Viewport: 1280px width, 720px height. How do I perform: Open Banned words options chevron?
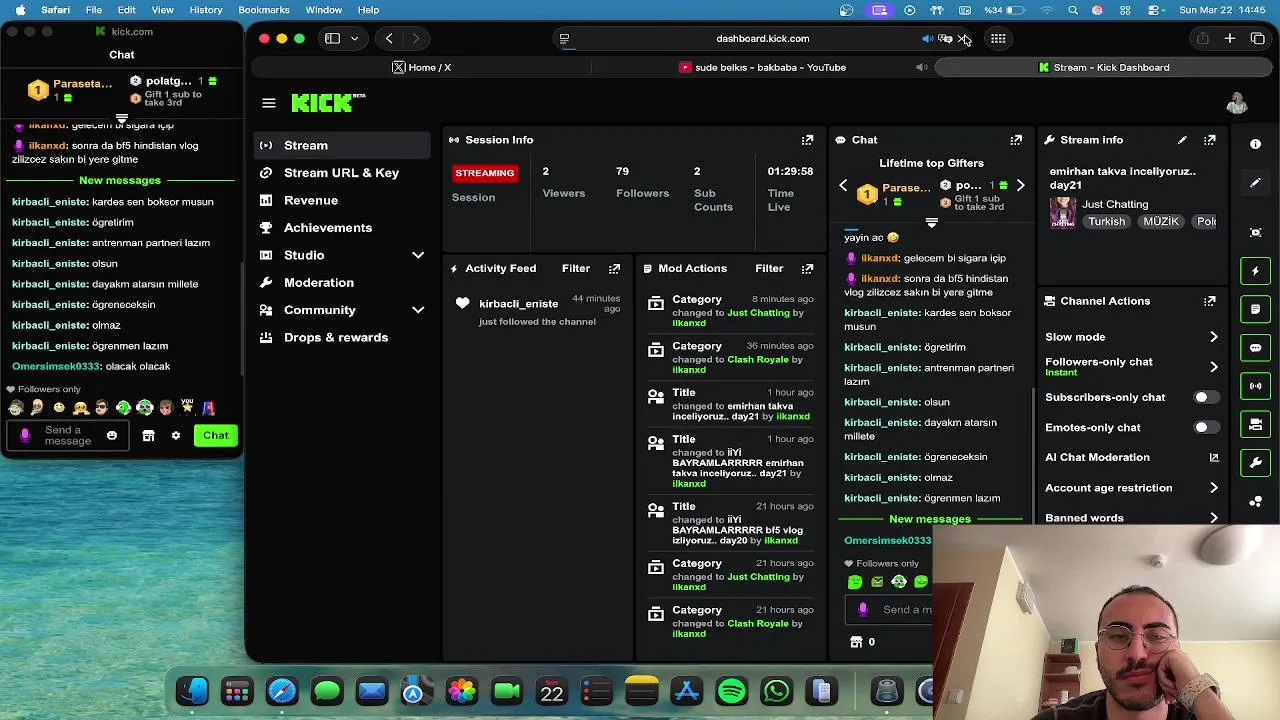coord(1214,518)
